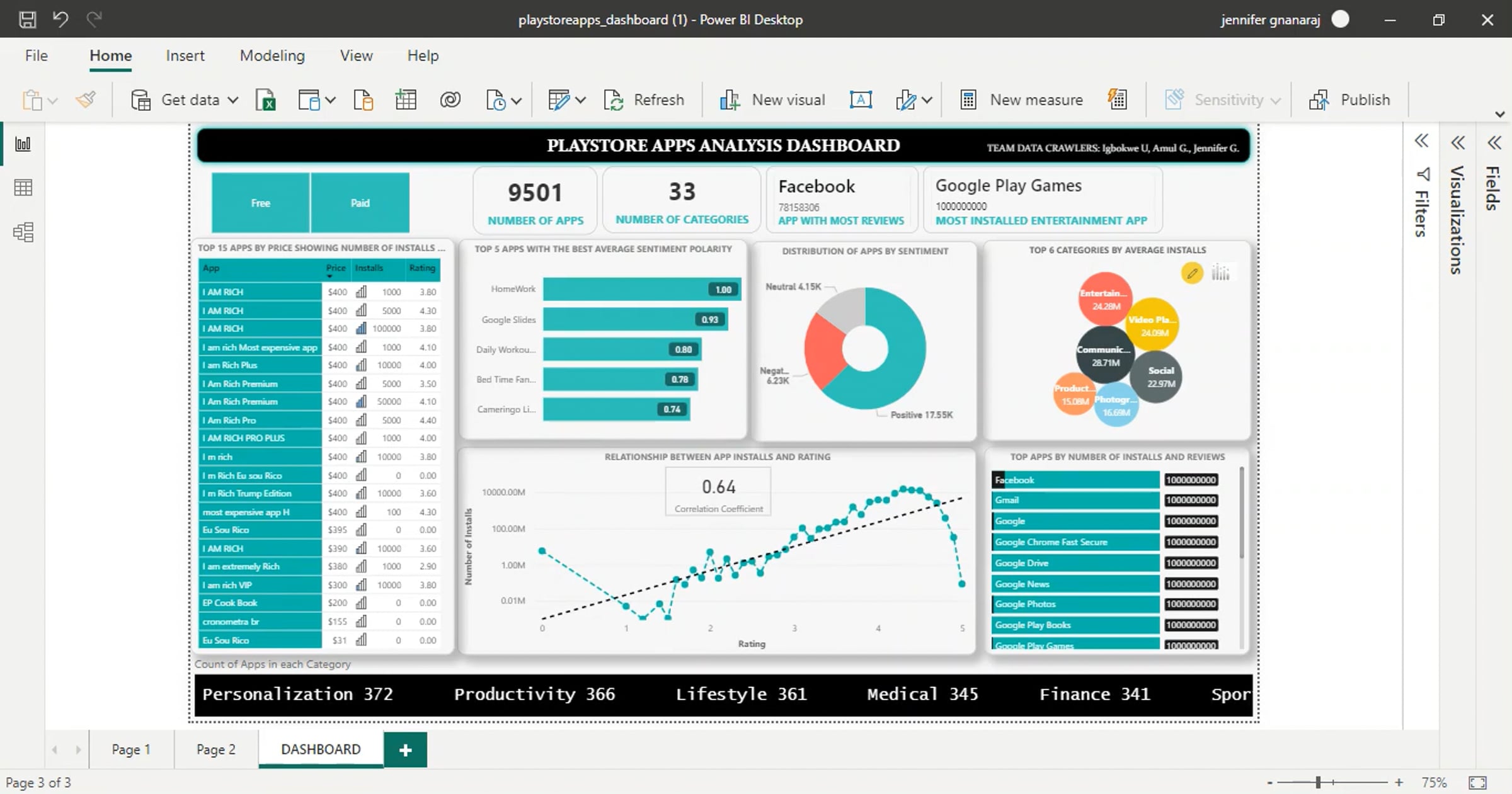The image size is (1512, 794).
Task: Switch to the Data table view
Action: click(x=23, y=188)
